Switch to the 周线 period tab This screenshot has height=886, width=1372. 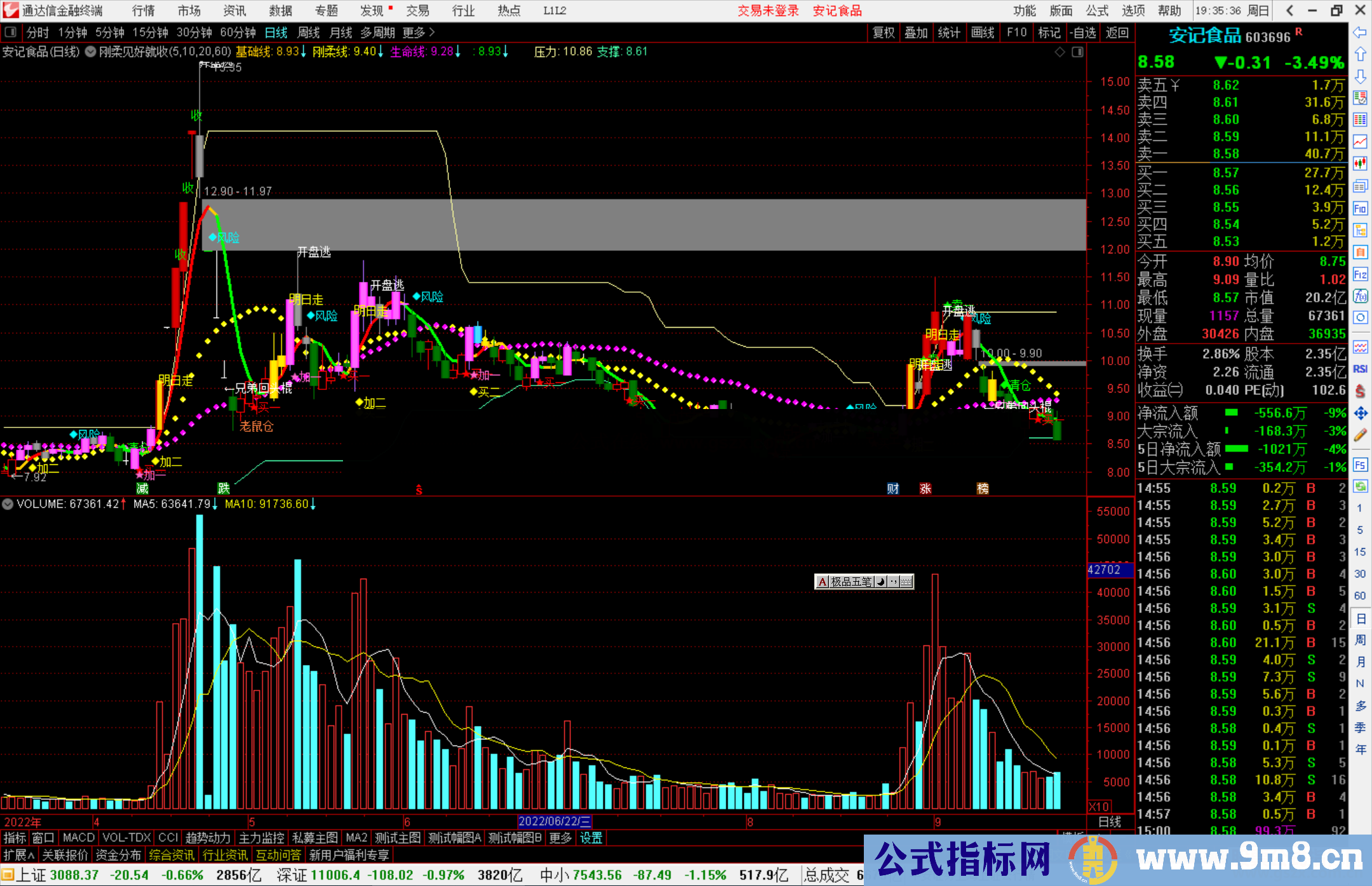309,32
